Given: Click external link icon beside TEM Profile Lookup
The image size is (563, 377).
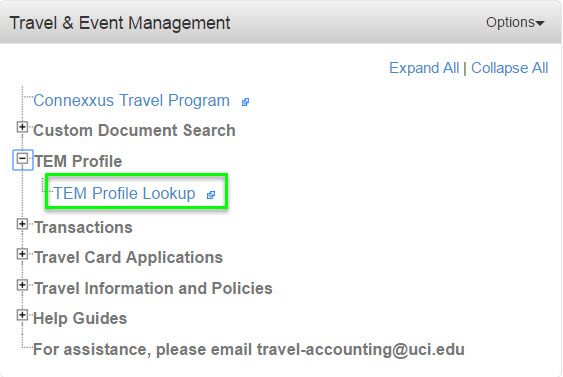Looking at the screenshot, I should tap(211, 195).
